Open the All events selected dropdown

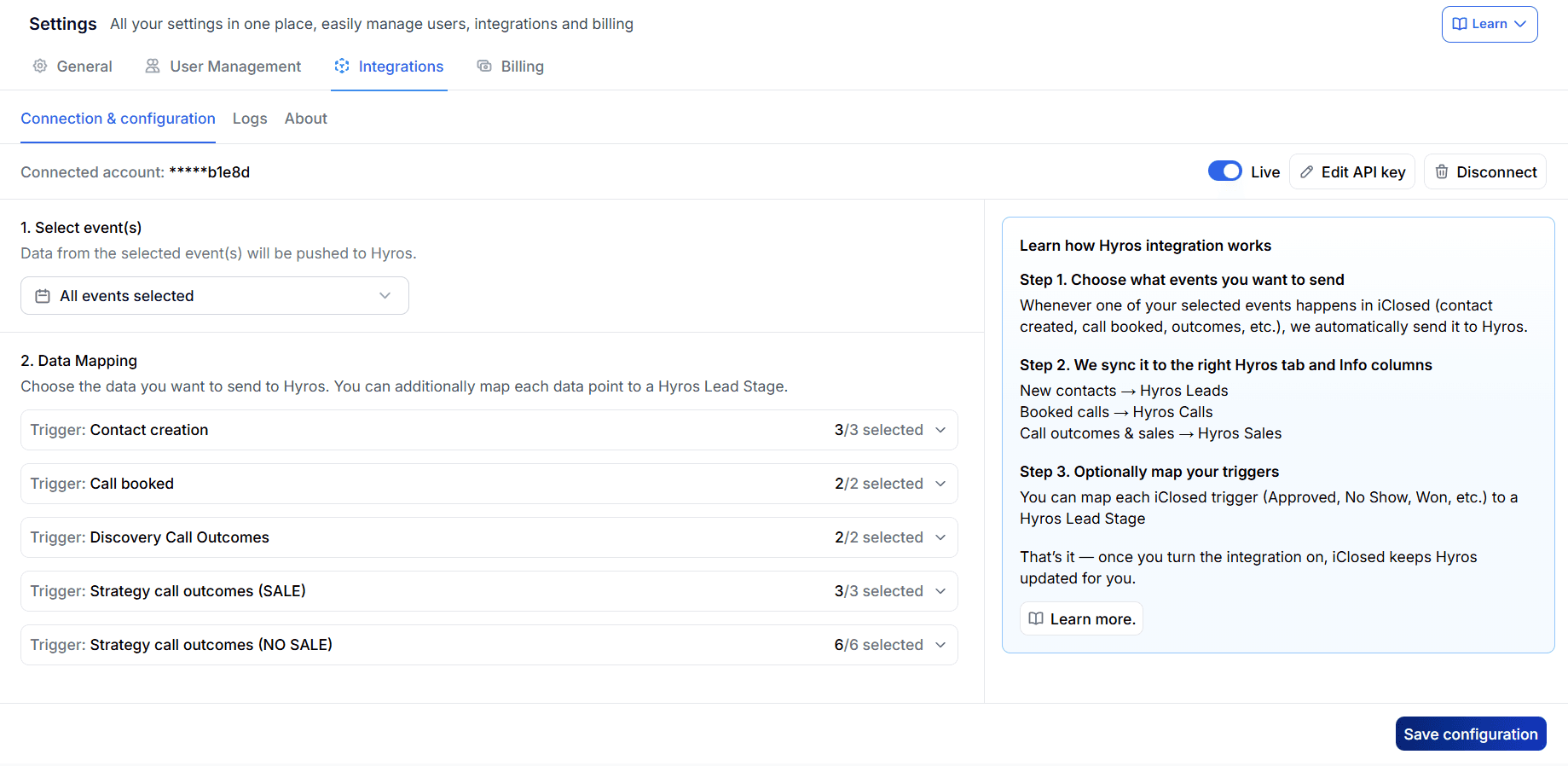coord(214,296)
